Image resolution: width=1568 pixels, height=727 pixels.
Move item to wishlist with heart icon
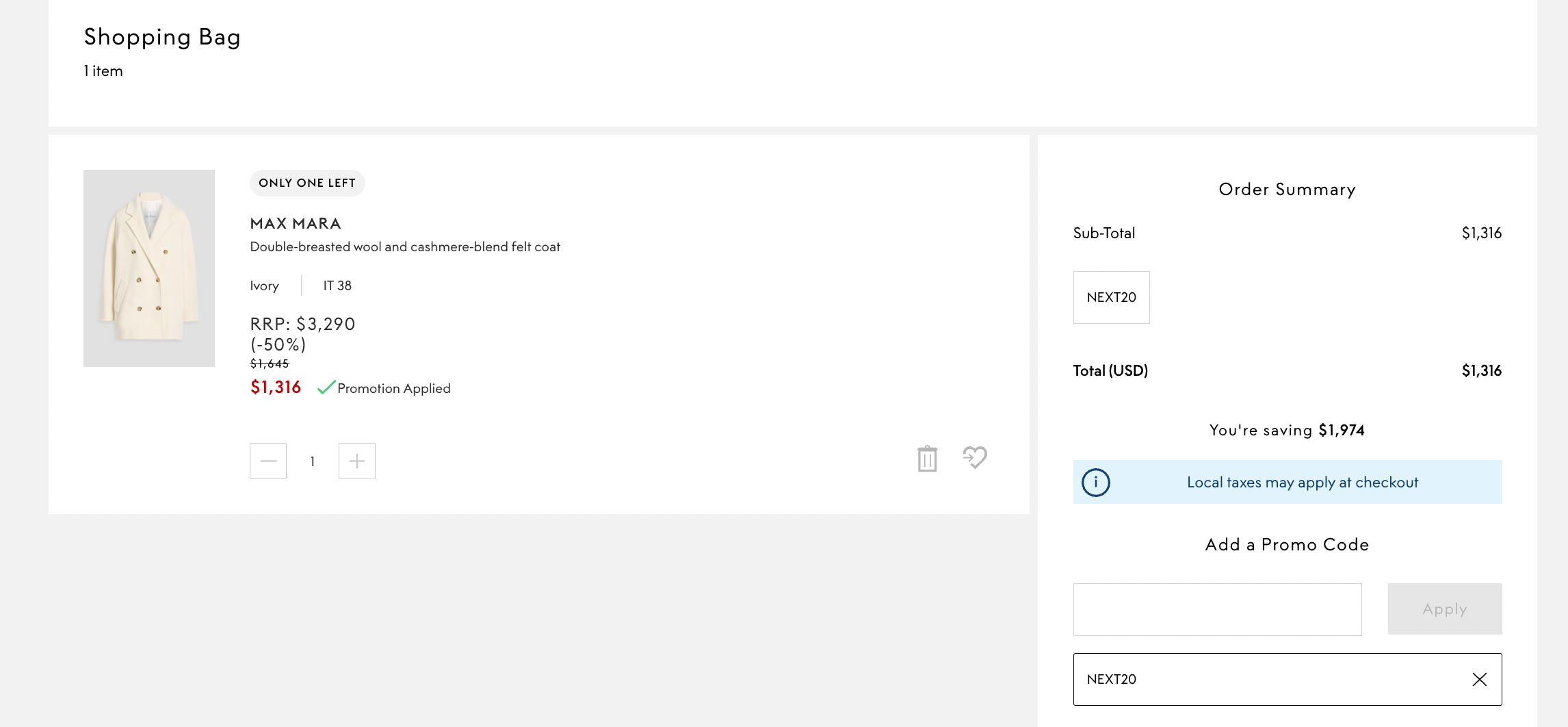point(975,457)
